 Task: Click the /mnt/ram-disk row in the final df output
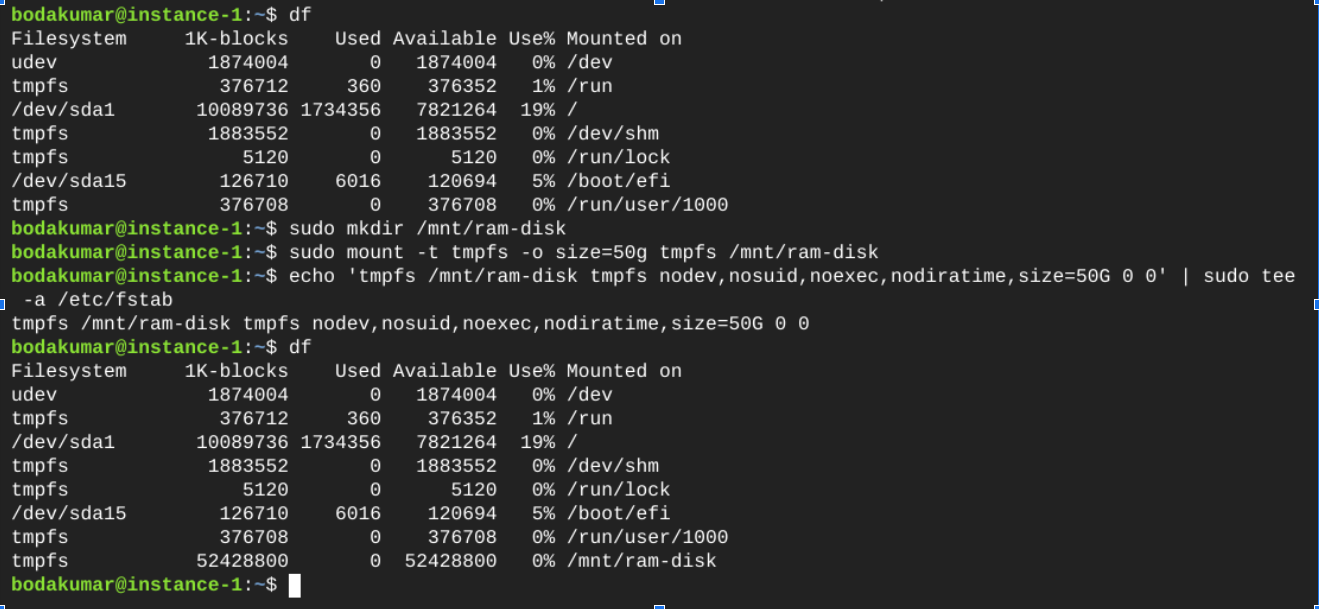click(364, 561)
